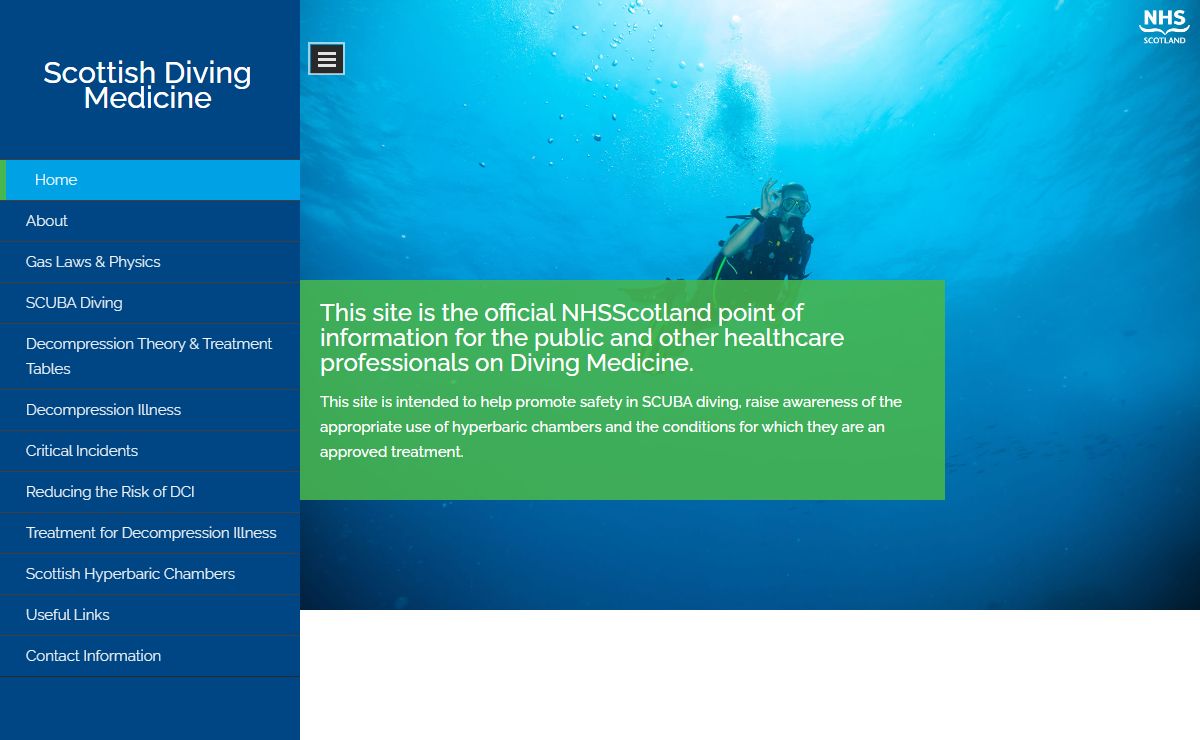Select the Home menu item
Viewport: 1200px width, 740px height.
pos(150,180)
